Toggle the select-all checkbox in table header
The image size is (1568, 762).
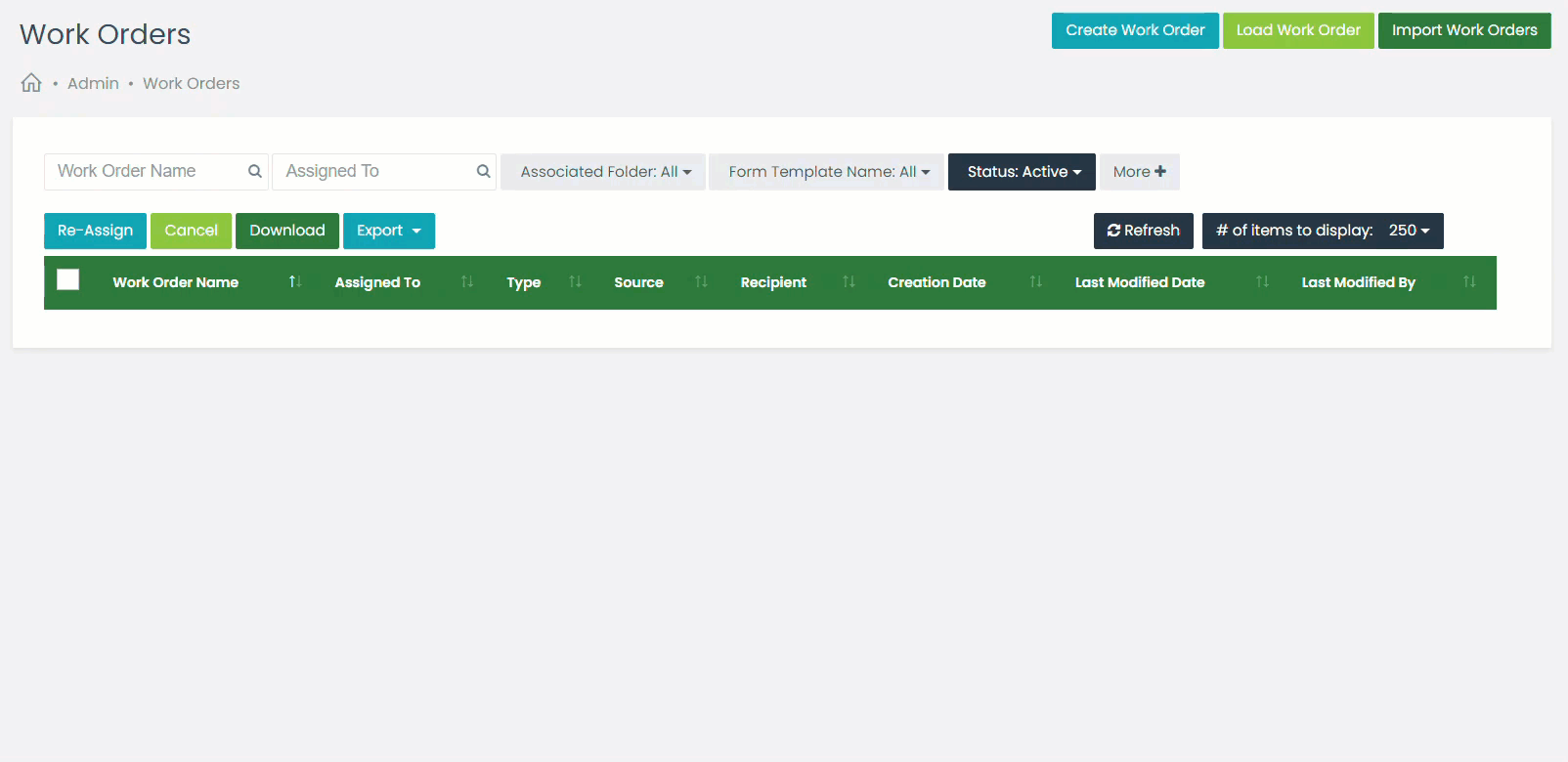point(68,280)
